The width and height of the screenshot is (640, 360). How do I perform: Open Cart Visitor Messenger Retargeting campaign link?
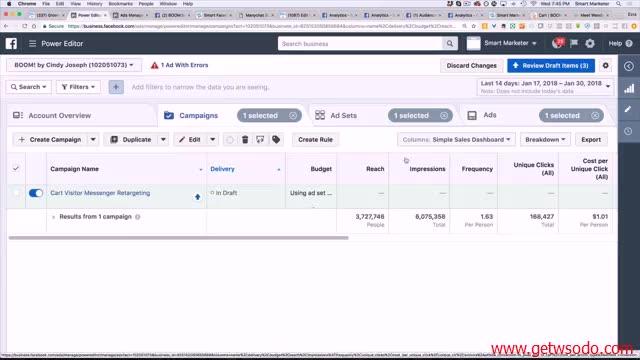[100, 193]
